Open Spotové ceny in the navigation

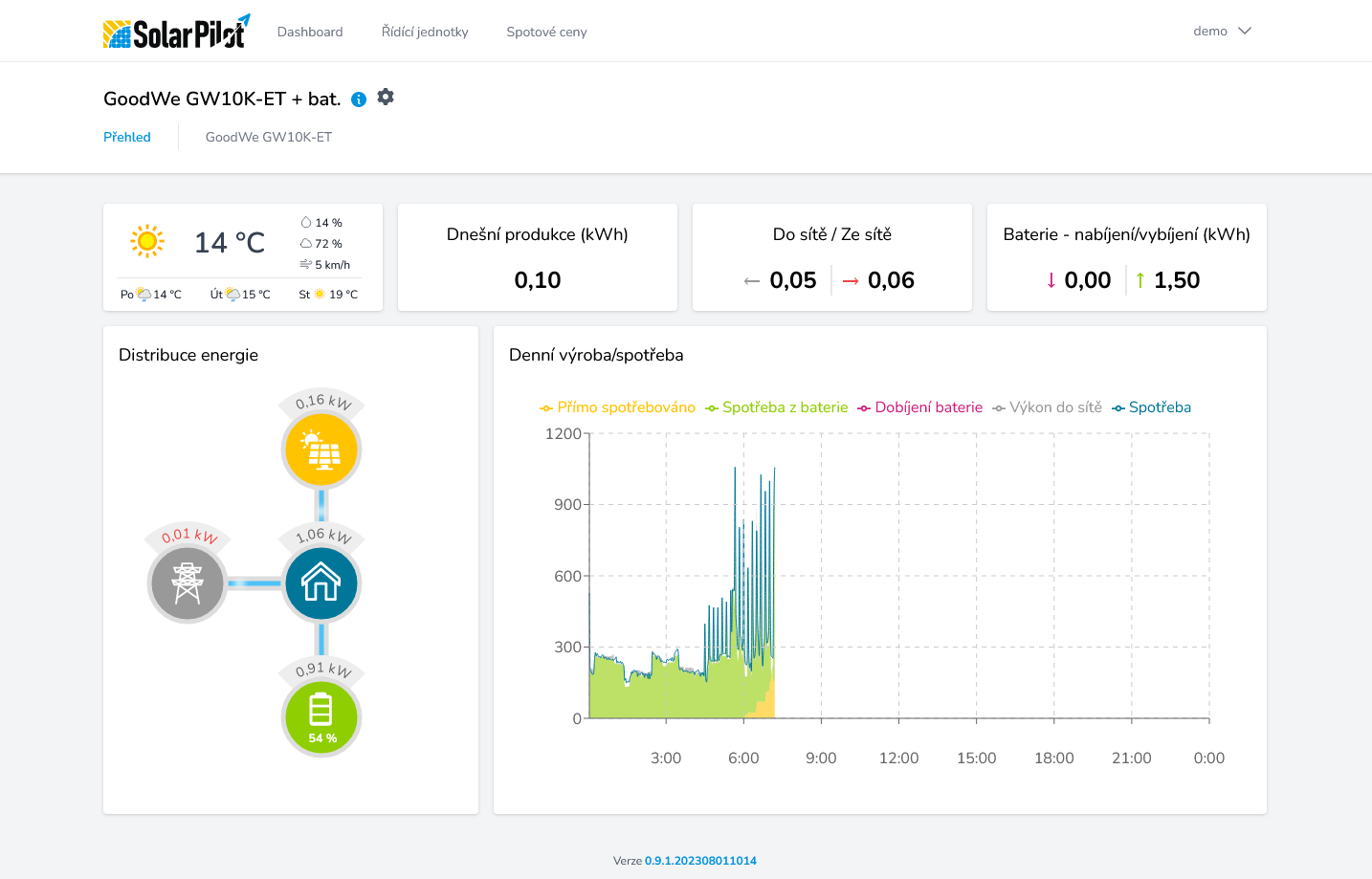tap(546, 33)
